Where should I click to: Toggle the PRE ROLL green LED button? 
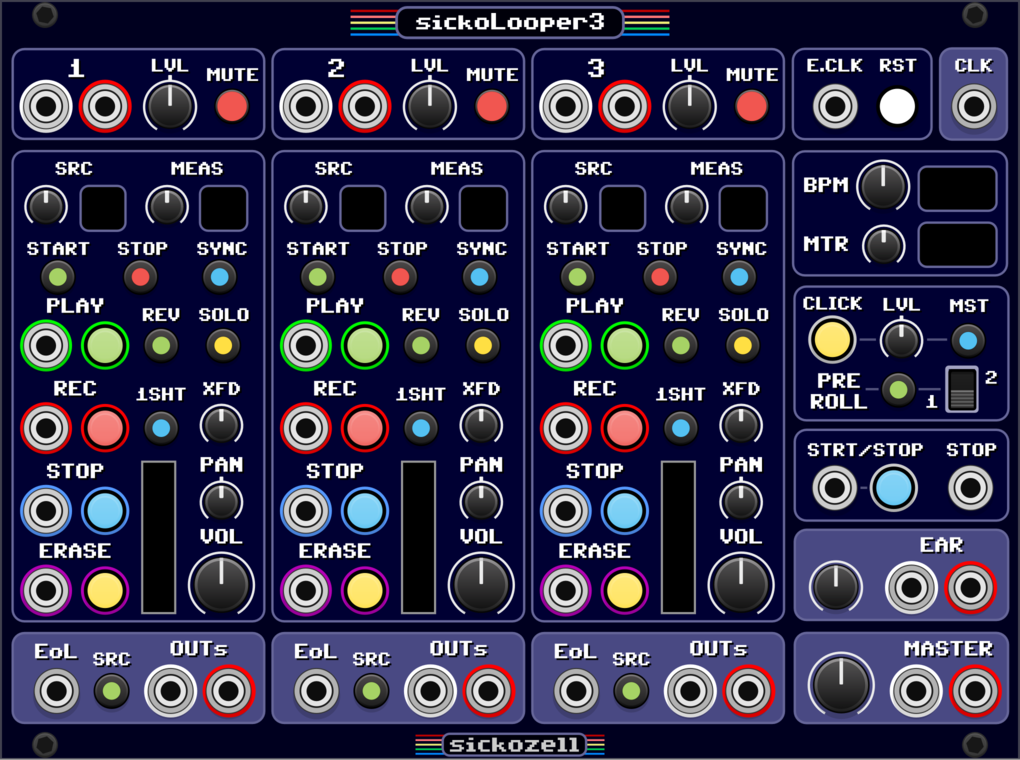coord(898,390)
